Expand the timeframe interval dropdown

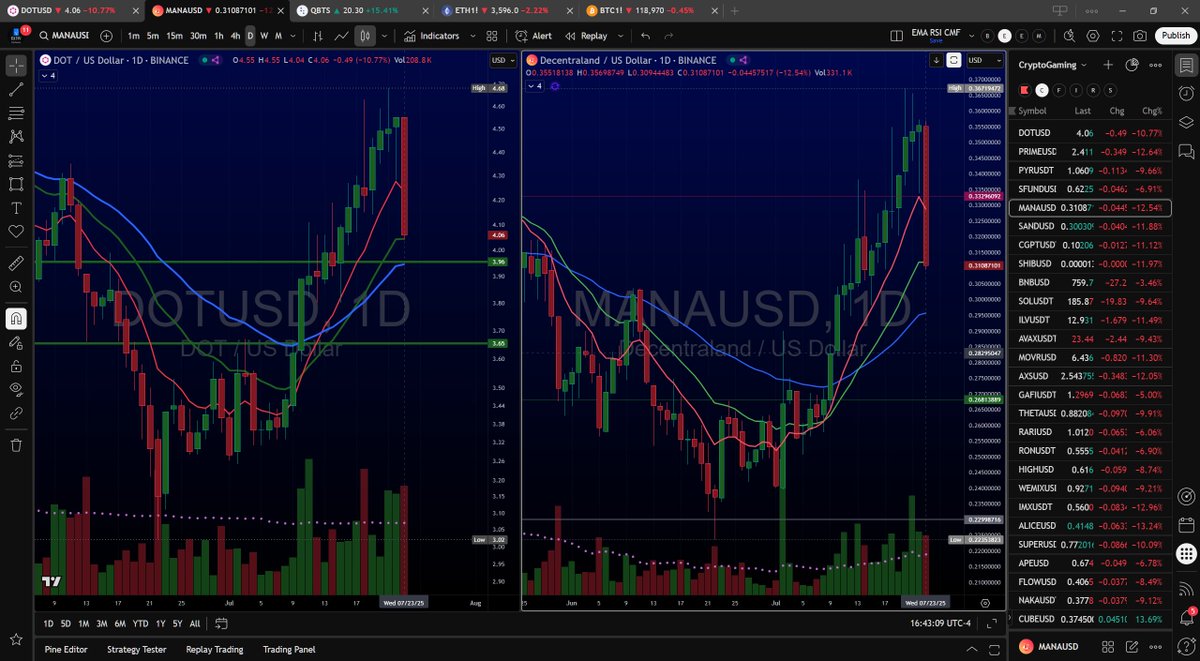(x=293, y=36)
